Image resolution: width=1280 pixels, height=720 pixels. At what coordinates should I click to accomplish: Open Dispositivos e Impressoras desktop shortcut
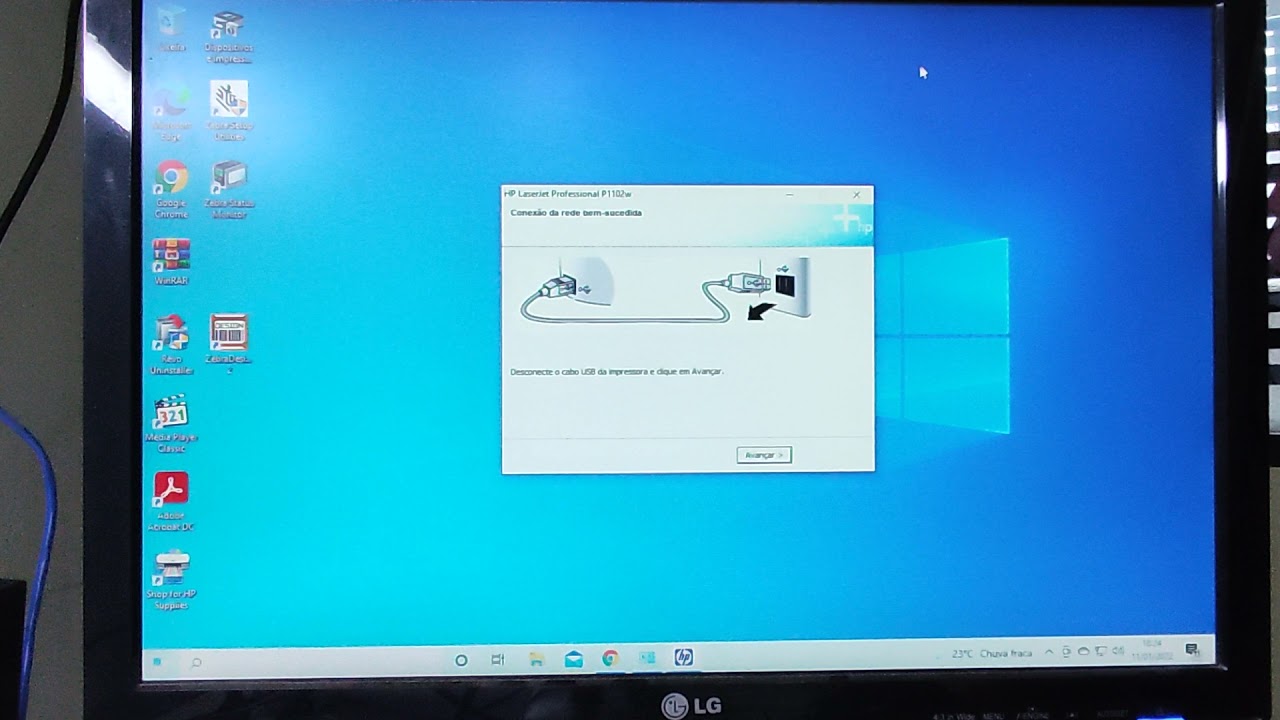click(228, 36)
